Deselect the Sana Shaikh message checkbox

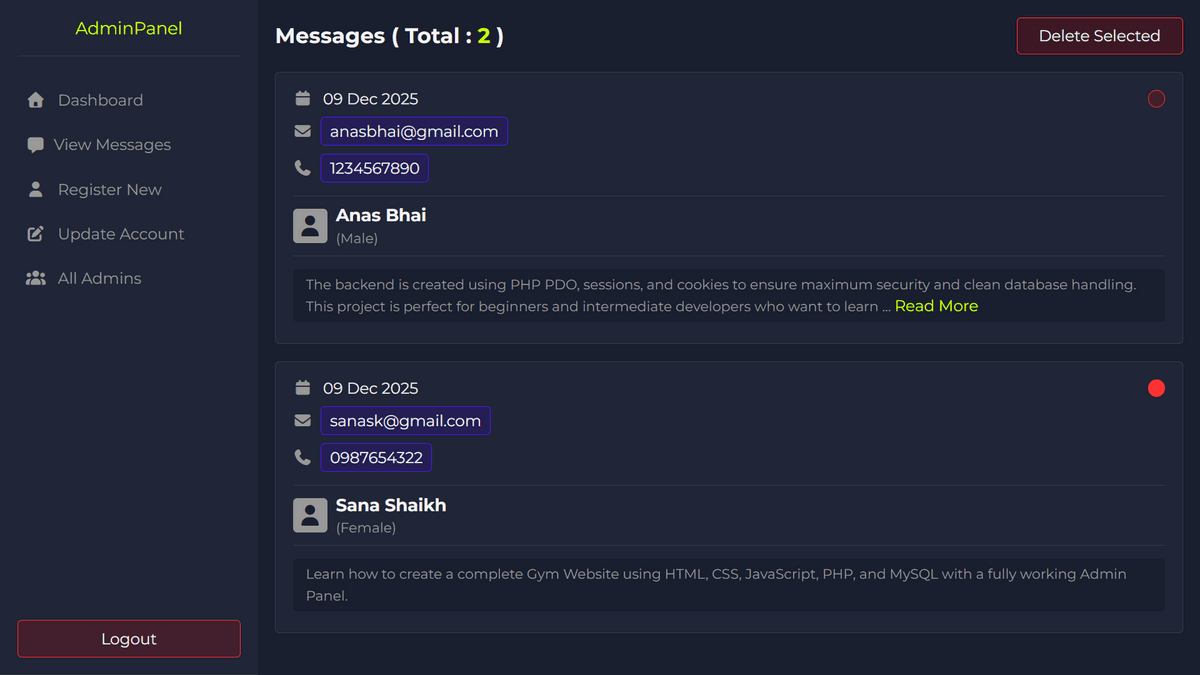(1156, 388)
